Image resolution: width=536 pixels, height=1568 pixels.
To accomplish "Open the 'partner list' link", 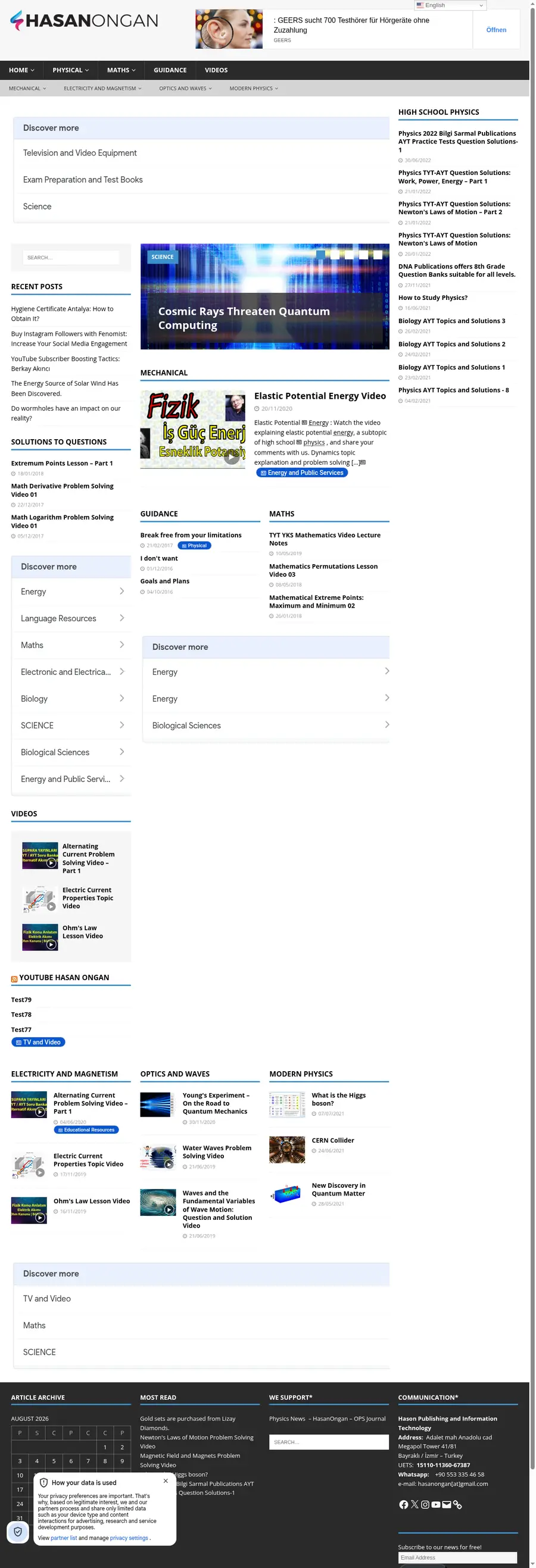I will tap(64, 1538).
